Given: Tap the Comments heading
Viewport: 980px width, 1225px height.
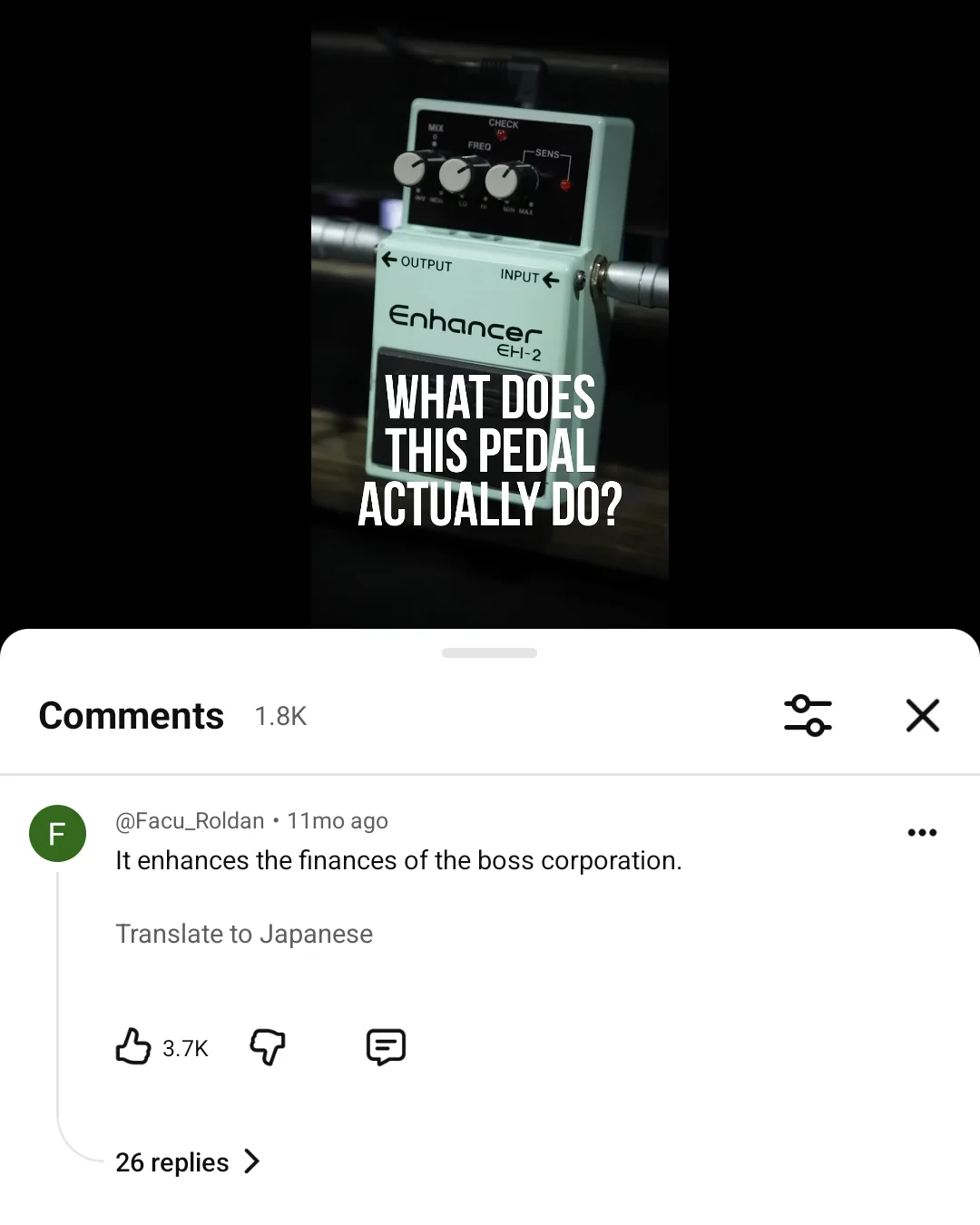Looking at the screenshot, I should pos(132,716).
